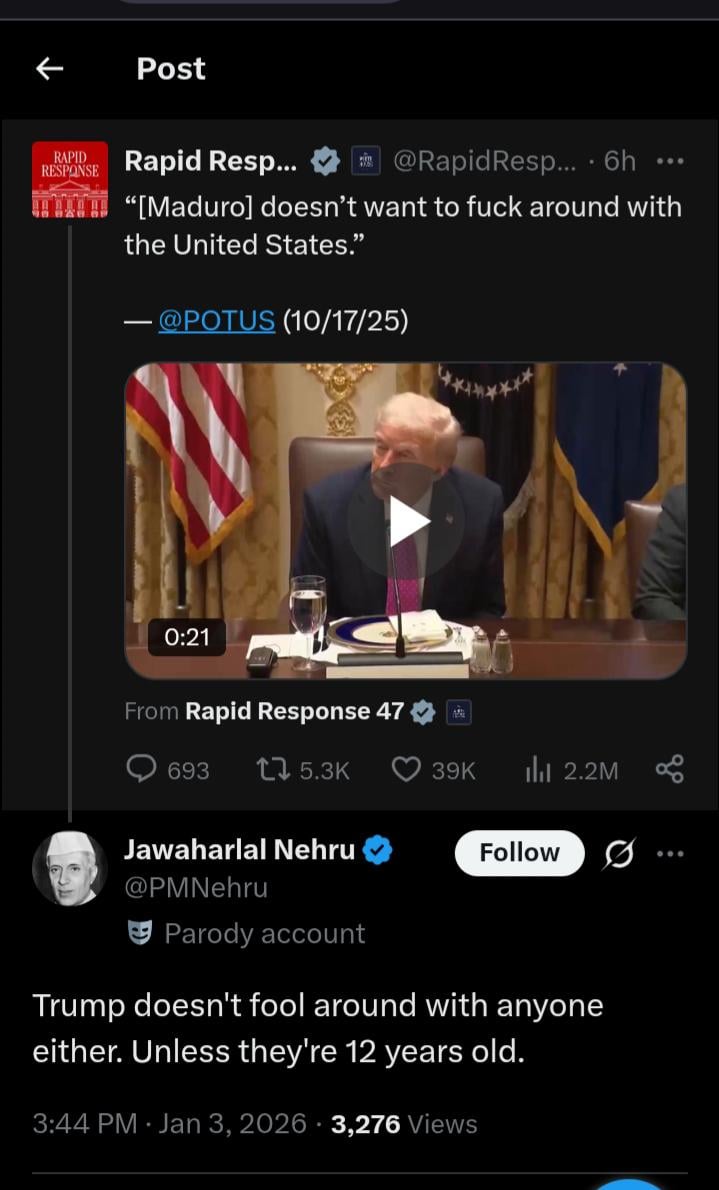Follow the Jawaharlal Nehru account
Image resolution: width=719 pixels, height=1190 pixels.
click(519, 853)
